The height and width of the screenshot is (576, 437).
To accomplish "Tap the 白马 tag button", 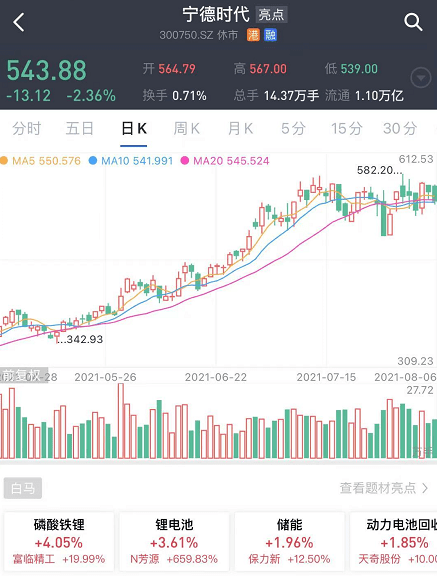I will point(23,488).
